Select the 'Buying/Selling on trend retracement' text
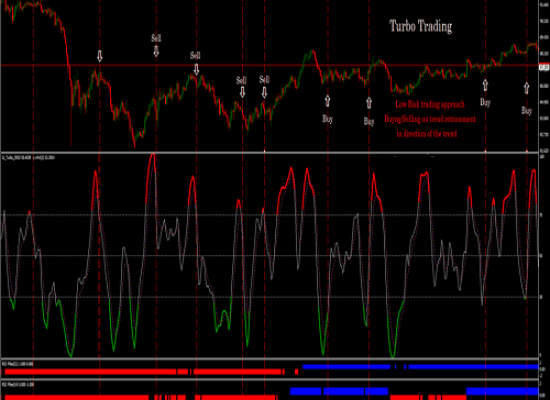 pyautogui.click(x=430, y=119)
